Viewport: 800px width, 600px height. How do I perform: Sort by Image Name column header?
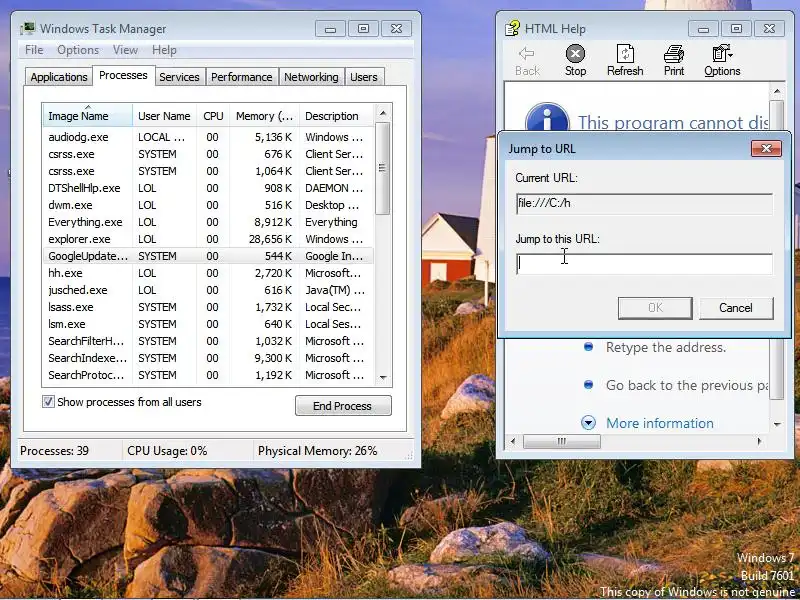coord(88,116)
